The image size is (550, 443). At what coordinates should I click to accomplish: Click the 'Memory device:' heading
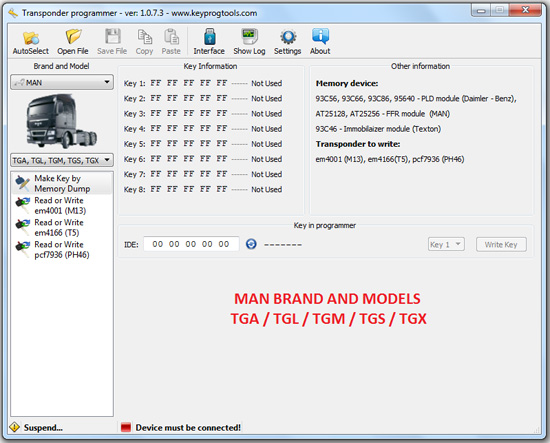click(x=347, y=83)
